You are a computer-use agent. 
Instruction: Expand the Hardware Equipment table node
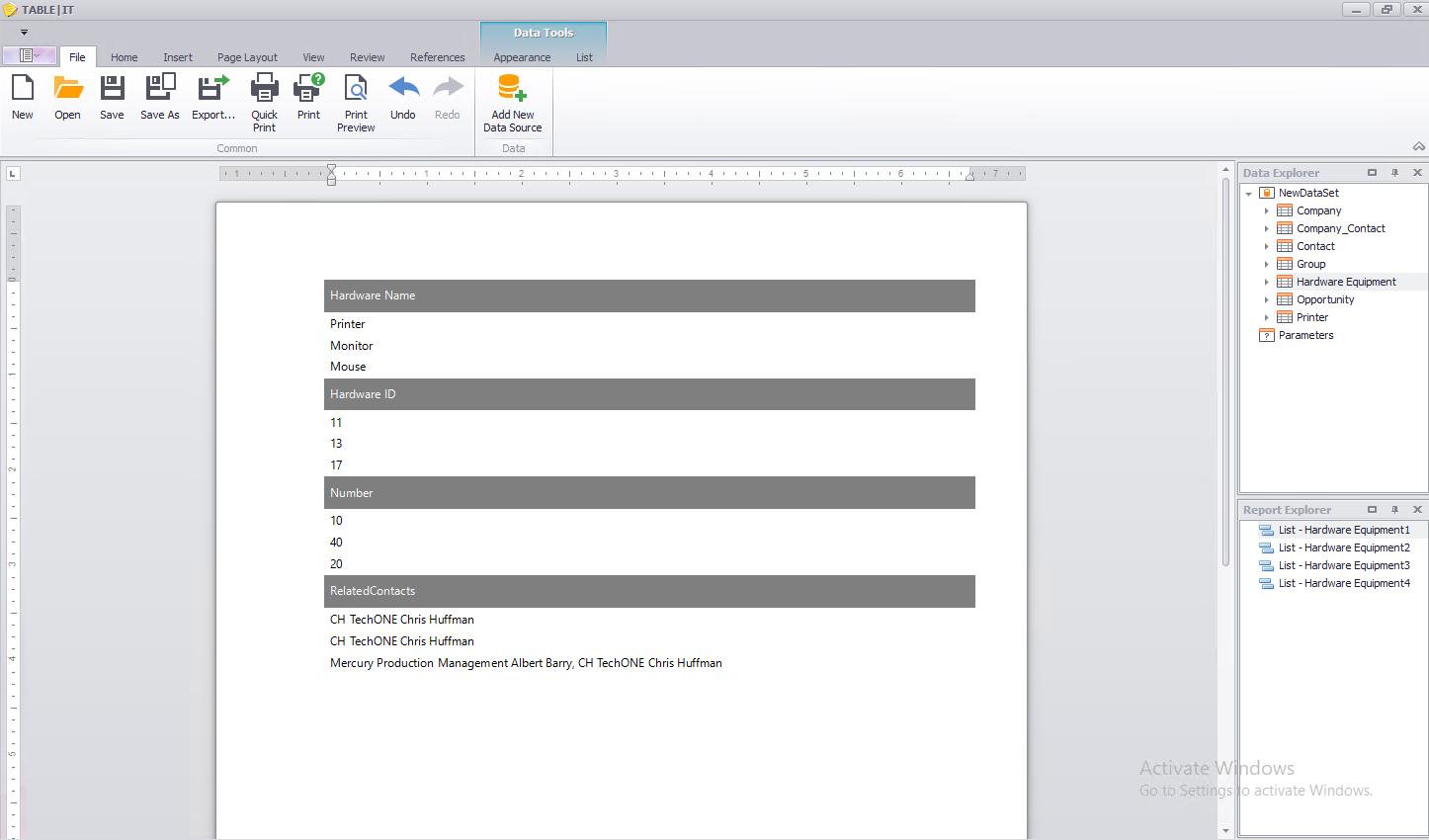tap(1266, 282)
